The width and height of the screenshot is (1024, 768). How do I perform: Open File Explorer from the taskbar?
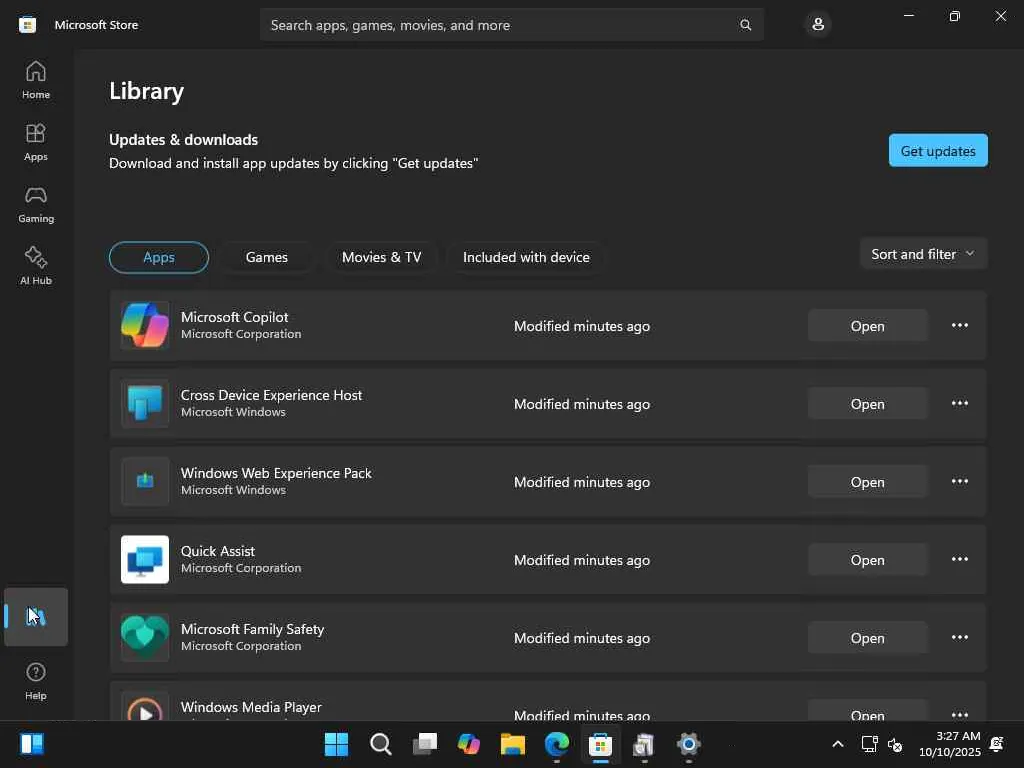(513, 744)
